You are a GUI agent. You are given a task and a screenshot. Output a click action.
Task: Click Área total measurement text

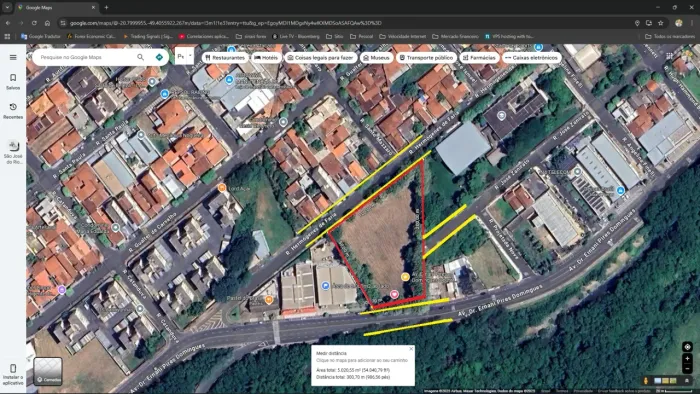point(353,370)
